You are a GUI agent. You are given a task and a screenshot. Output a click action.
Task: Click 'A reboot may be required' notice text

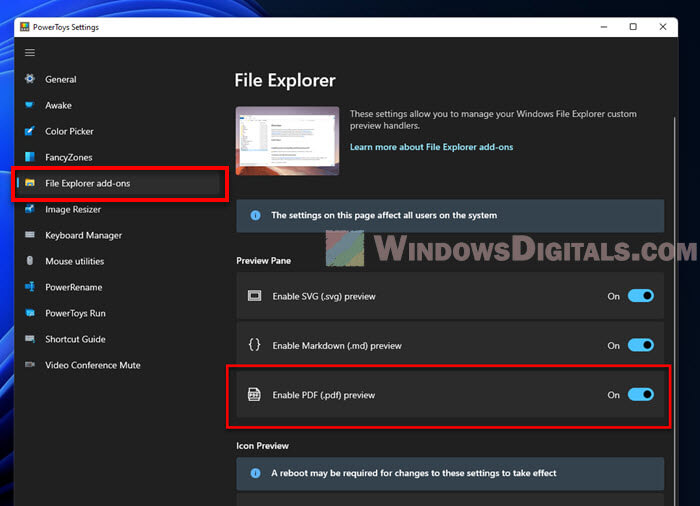click(414, 473)
